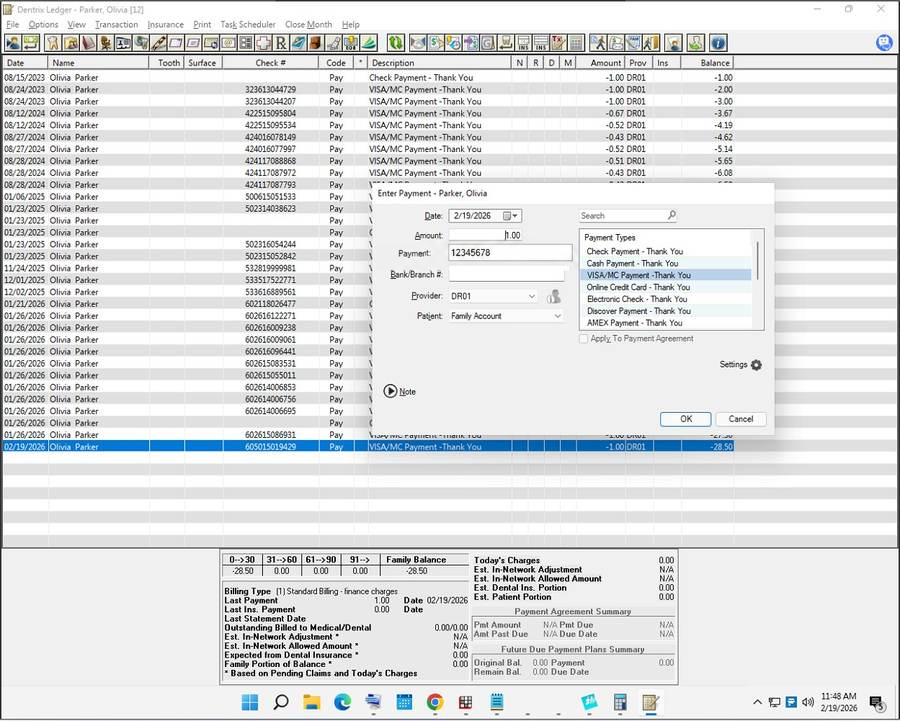Click the Rx prescriptions toolbar icon

click(x=281, y=43)
